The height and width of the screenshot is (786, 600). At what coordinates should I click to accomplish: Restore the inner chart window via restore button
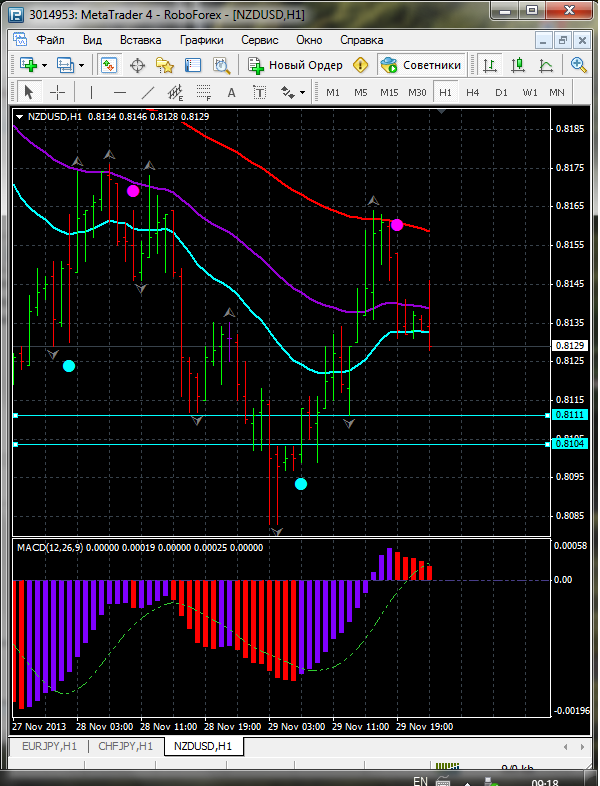tap(563, 40)
